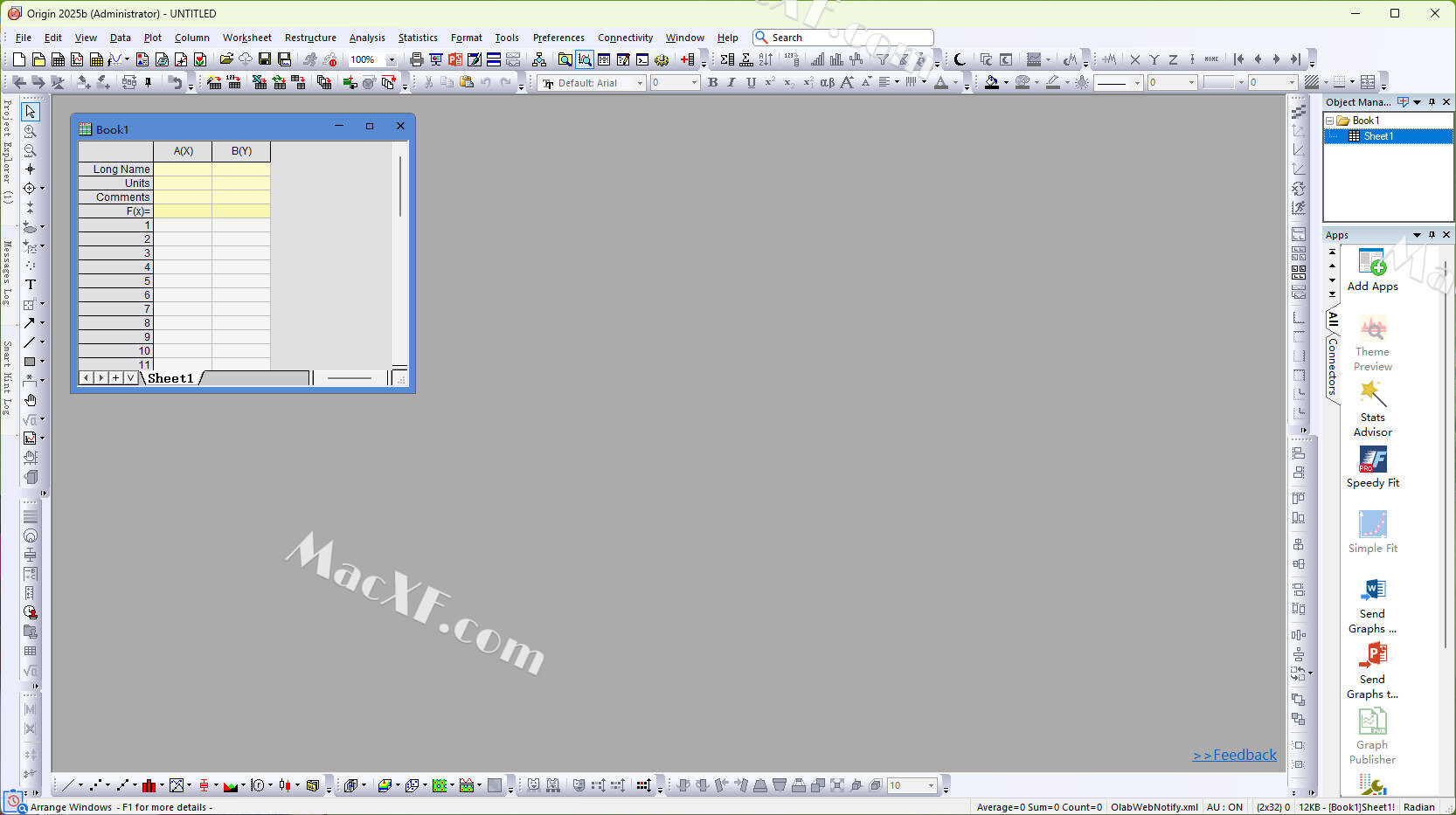Select the Zoom In tool
The height and width of the screenshot is (815, 1456).
(31, 131)
